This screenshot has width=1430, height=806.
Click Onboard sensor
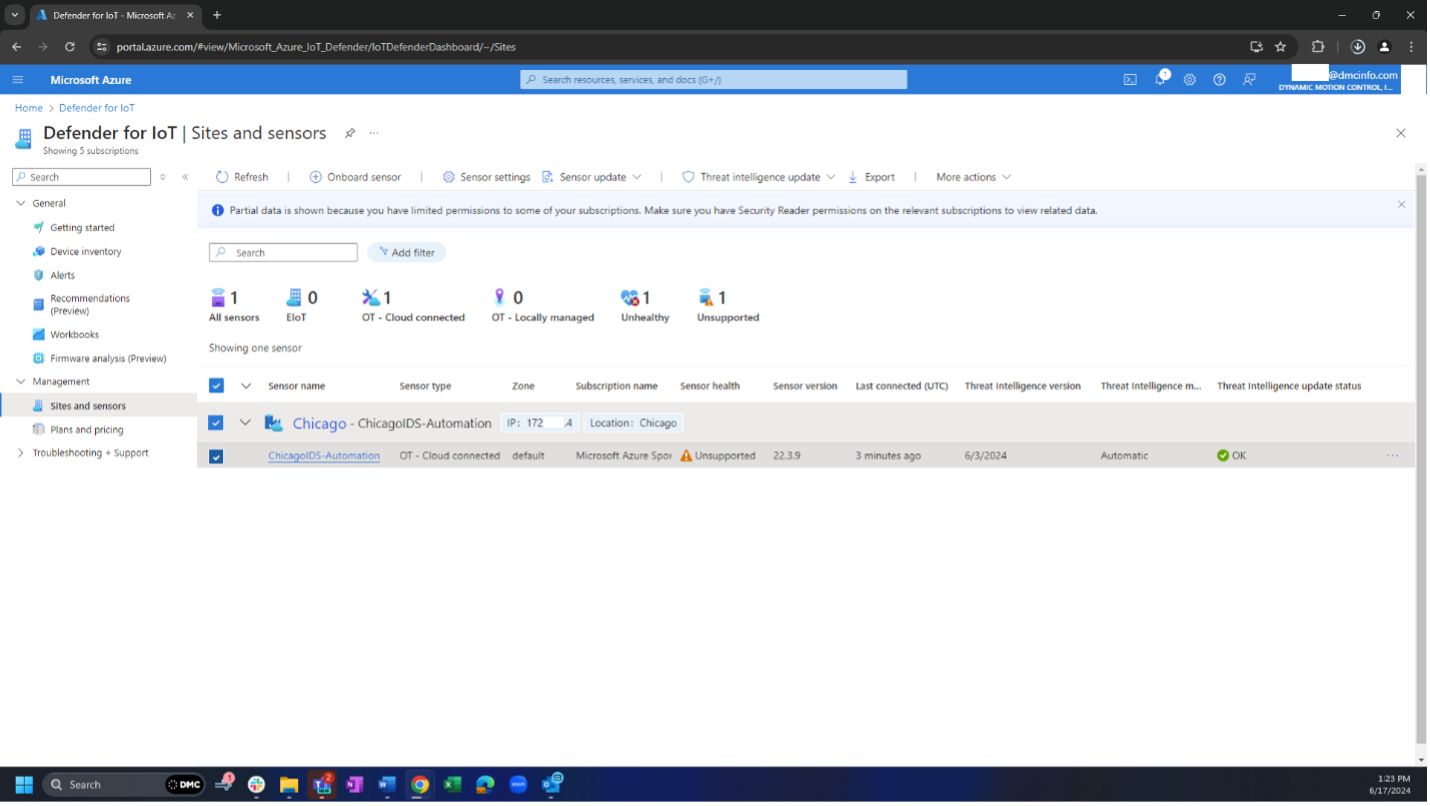pos(355,177)
